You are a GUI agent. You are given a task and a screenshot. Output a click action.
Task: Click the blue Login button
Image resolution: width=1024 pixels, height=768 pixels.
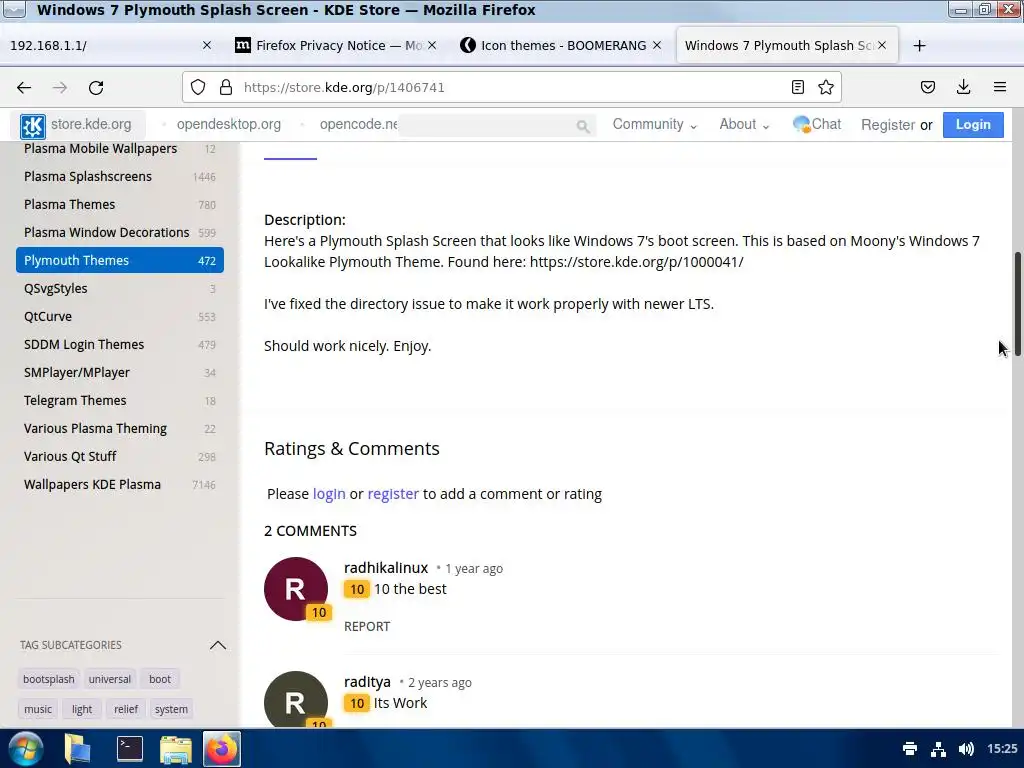click(x=973, y=125)
